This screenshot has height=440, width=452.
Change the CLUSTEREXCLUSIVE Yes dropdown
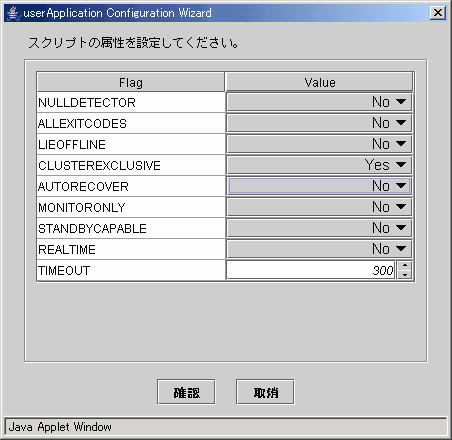(x=319, y=165)
